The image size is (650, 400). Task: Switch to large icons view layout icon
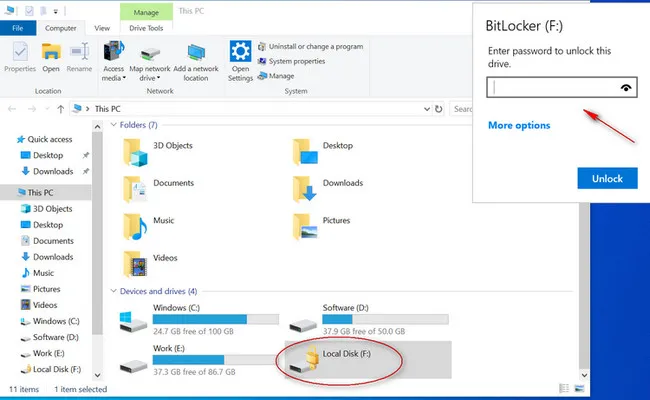click(579, 388)
